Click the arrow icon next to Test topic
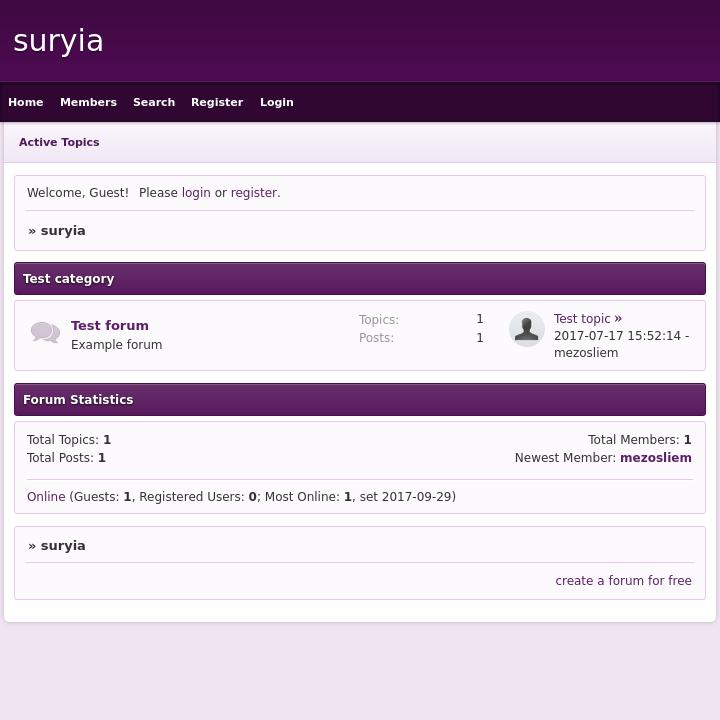The image size is (720, 720). click(618, 319)
